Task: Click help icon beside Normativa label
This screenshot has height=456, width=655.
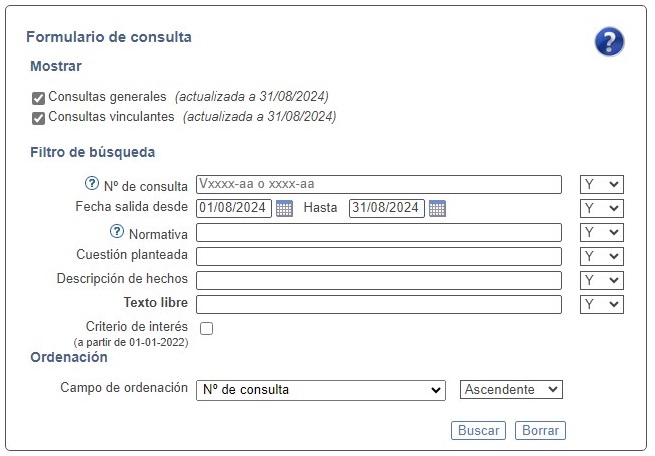Action: pyautogui.click(x=116, y=232)
